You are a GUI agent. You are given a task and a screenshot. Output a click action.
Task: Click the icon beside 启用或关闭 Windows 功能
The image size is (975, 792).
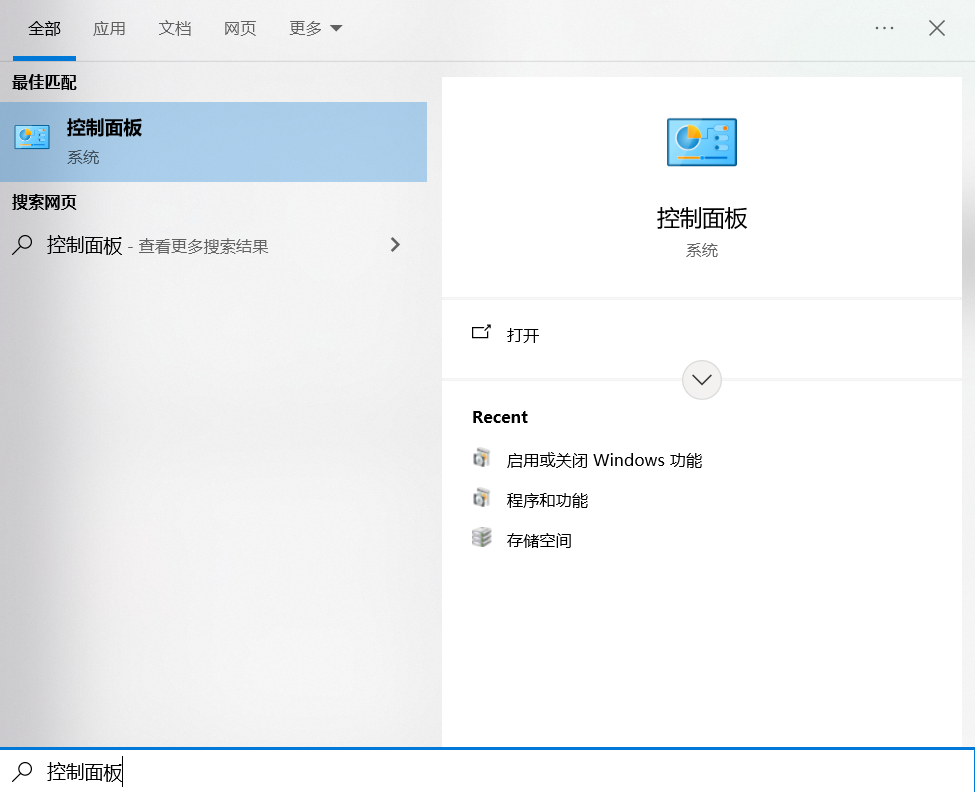tap(481, 458)
